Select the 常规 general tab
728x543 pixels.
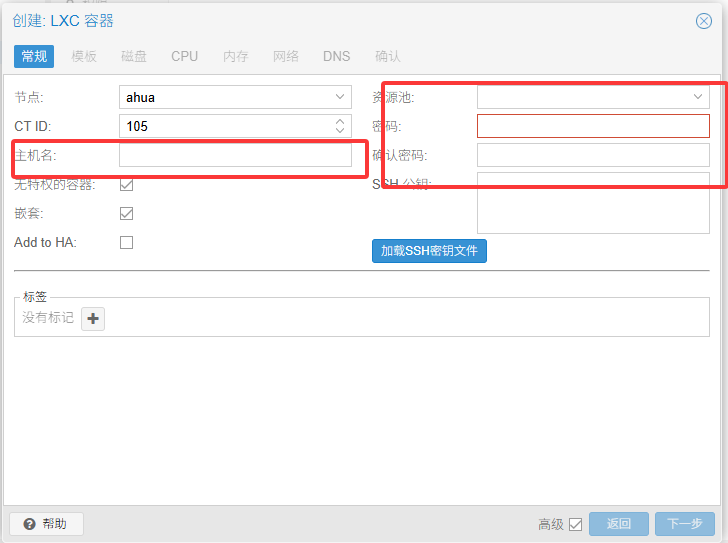34,56
